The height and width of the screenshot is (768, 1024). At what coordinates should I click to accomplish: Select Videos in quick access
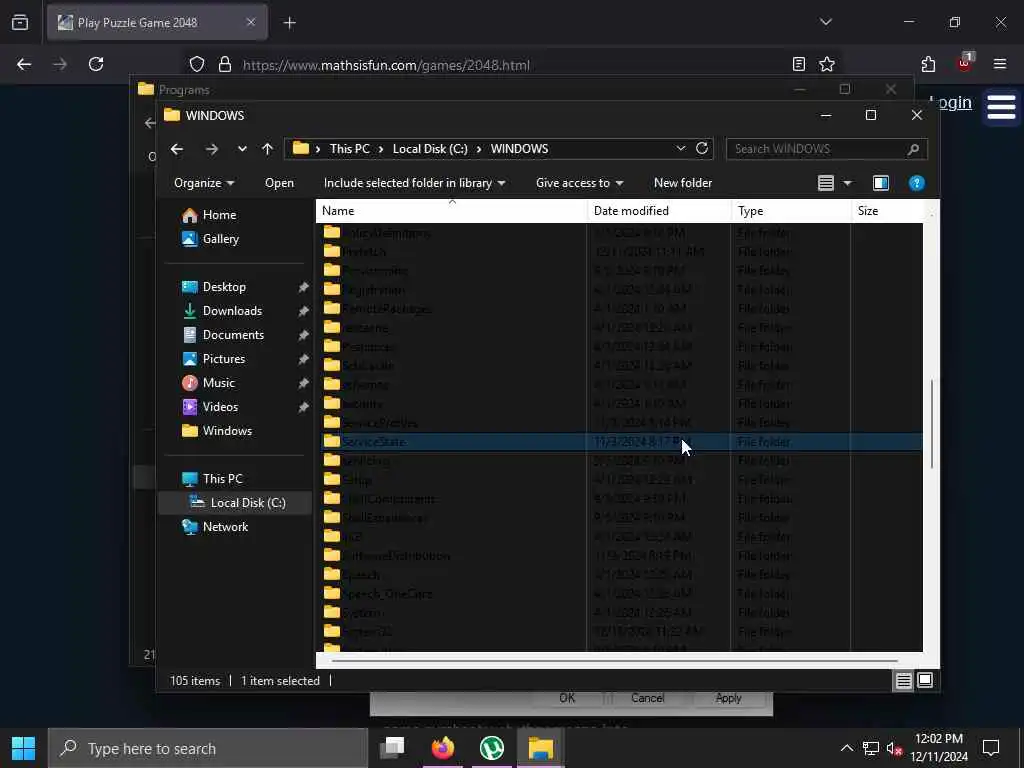pyautogui.click(x=220, y=407)
